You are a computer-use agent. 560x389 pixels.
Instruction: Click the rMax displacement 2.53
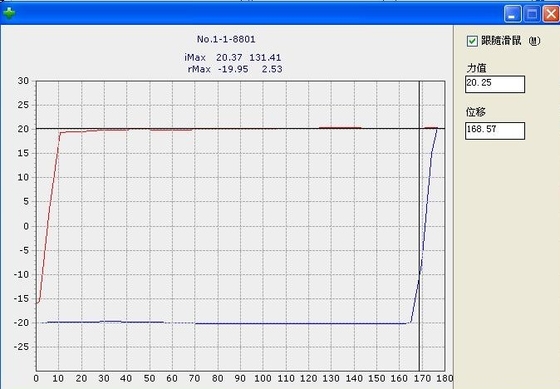tap(272, 69)
